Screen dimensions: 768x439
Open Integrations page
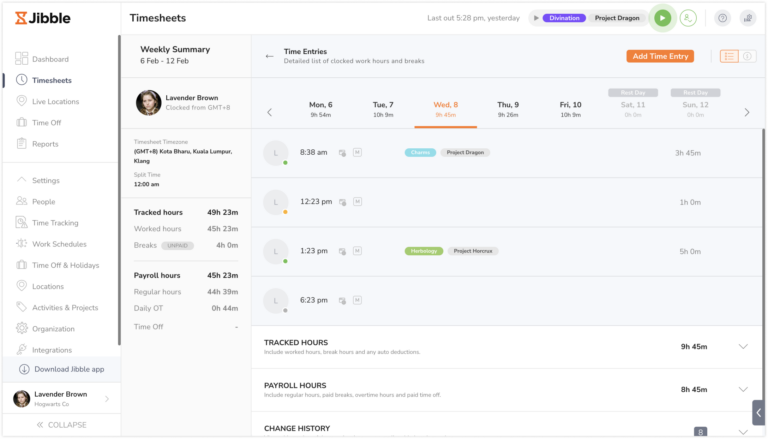[x=44, y=350]
